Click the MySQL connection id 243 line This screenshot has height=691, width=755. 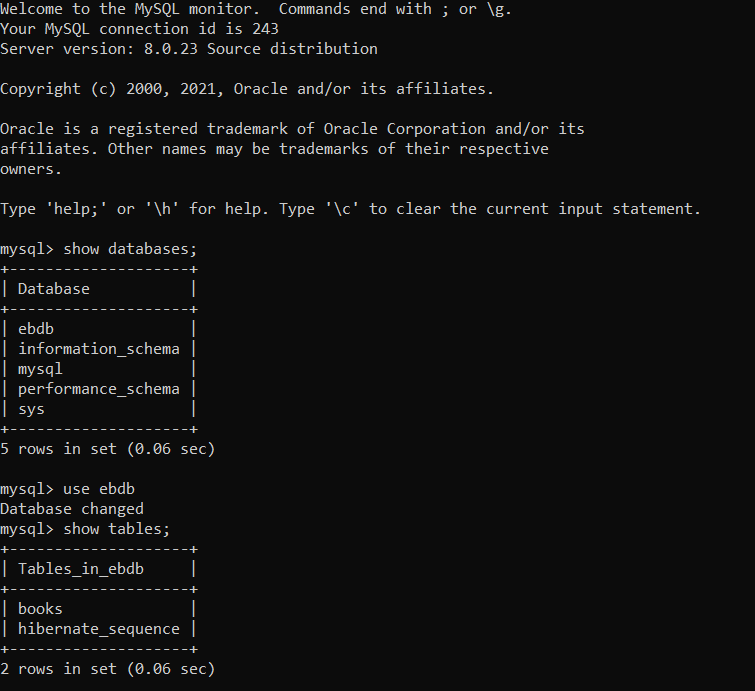pyautogui.click(x=139, y=29)
